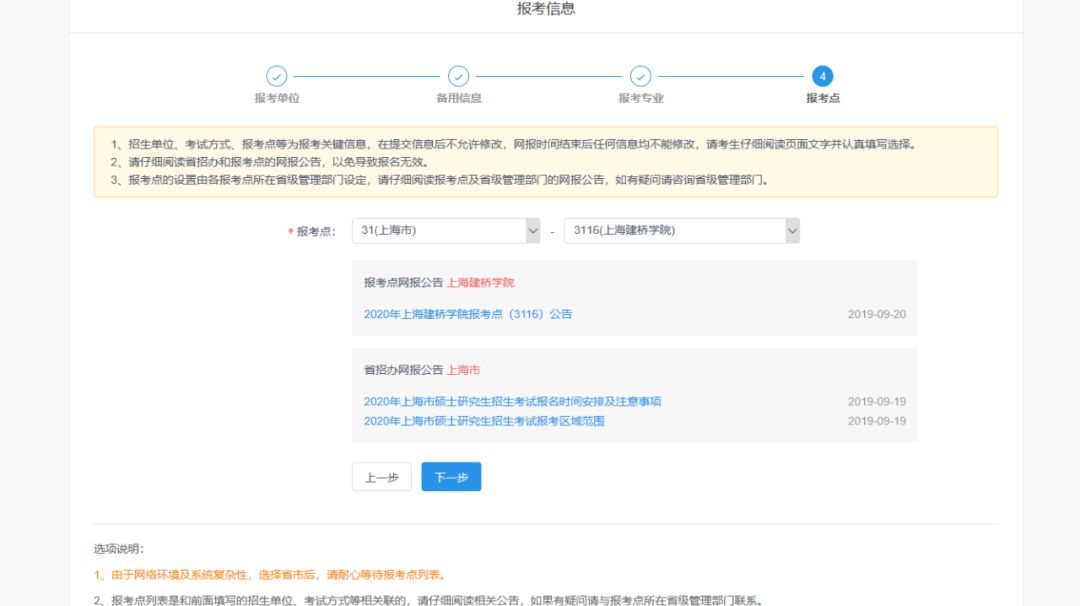Open 2020年上海建桥学院报考点（3116）公告 link
Image resolution: width=1080 pixels, height=606 pixels.
click(x=468, y=314)
